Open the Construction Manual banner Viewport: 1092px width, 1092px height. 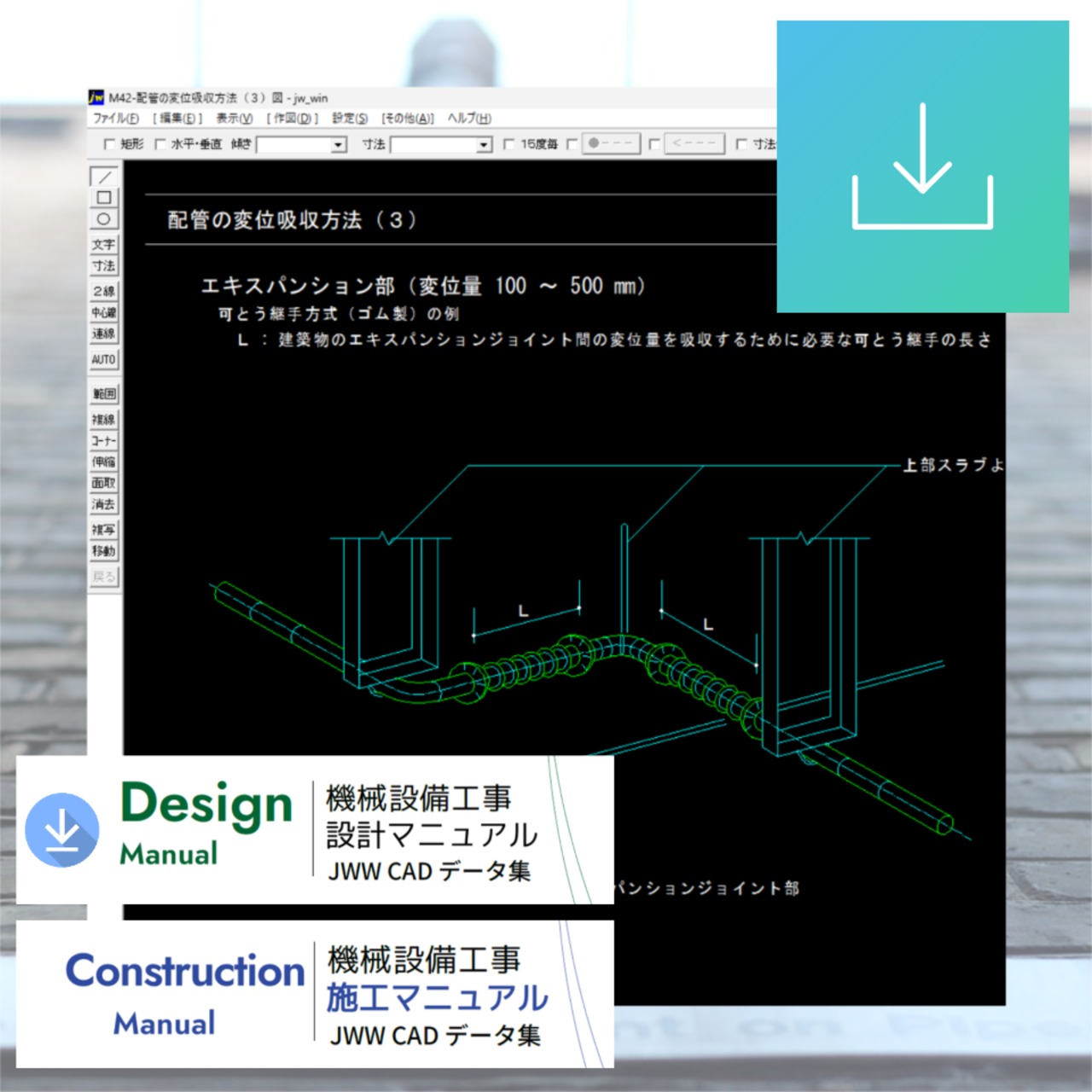(x=315, y=994)
